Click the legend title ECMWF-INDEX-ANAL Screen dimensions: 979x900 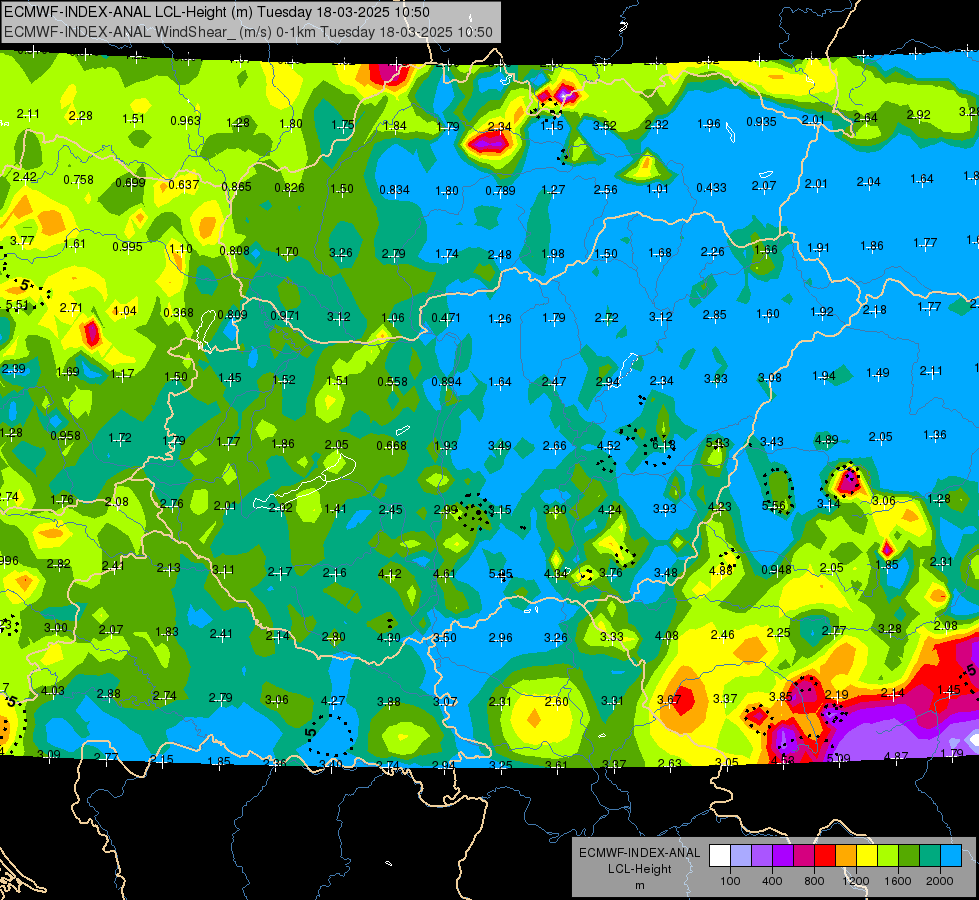(639, 853)
